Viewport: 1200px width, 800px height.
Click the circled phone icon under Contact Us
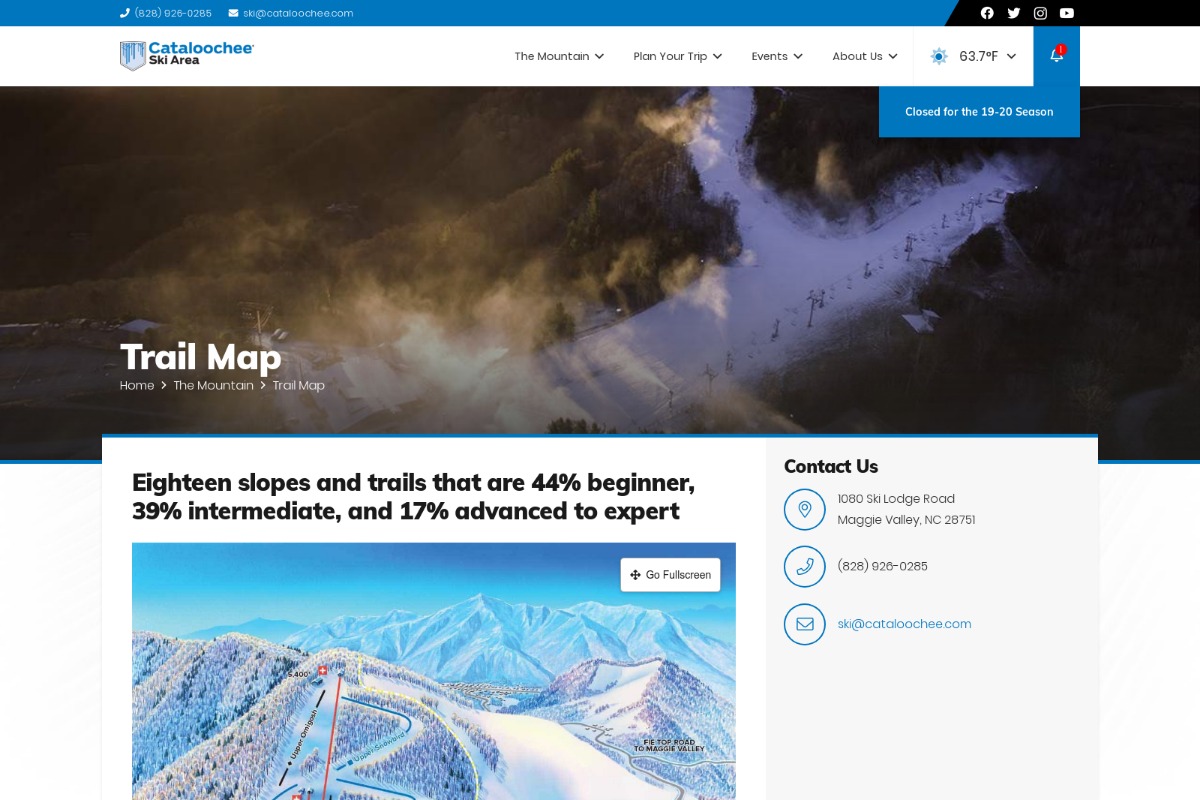click(805, 566)
